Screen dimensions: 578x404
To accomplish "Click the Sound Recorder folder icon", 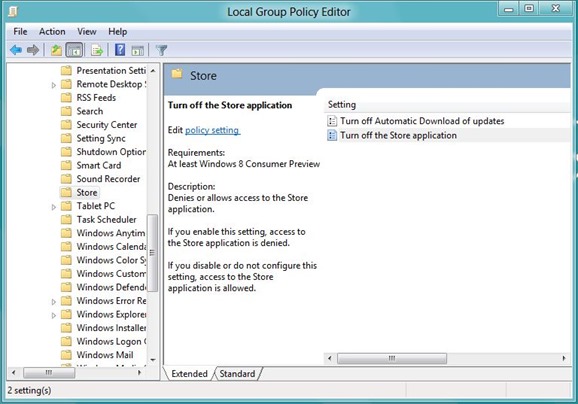I will point(66,179).
